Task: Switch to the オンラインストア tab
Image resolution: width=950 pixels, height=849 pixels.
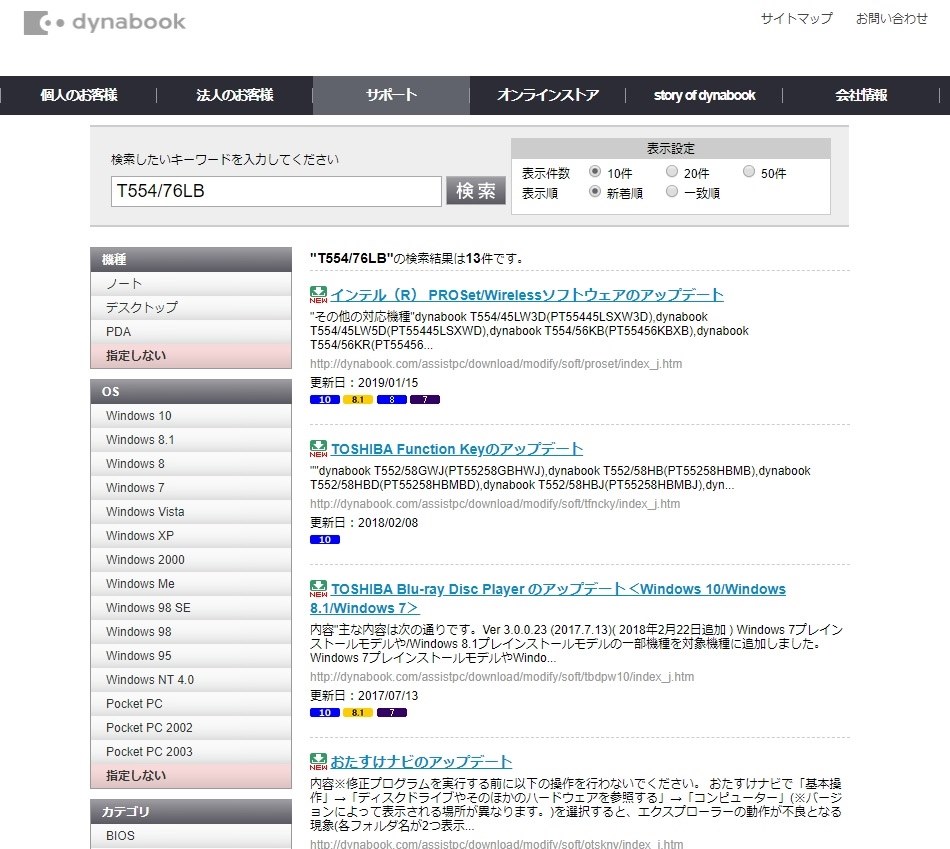Action: point(547,95)
